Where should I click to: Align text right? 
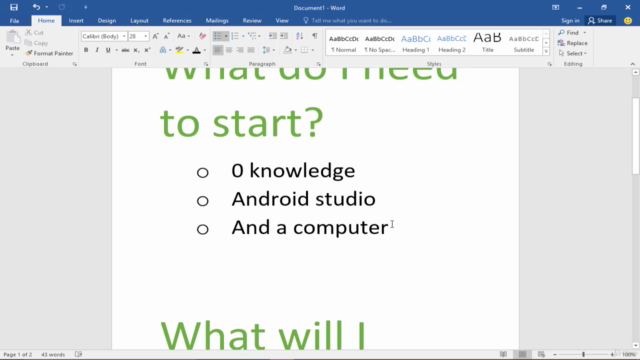(x=240, y=50)
